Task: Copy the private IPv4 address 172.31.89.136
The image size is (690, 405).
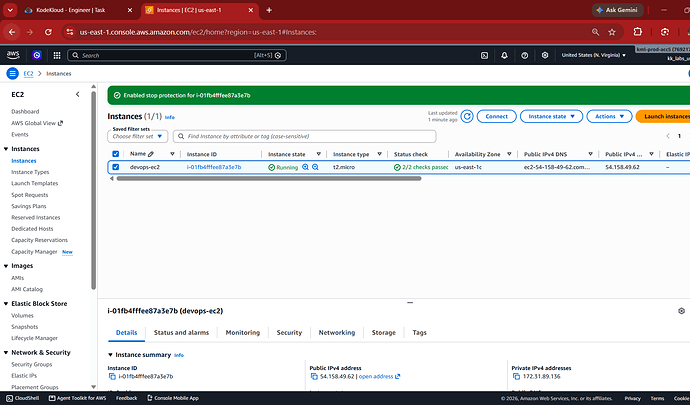Action: coord(517,376)
